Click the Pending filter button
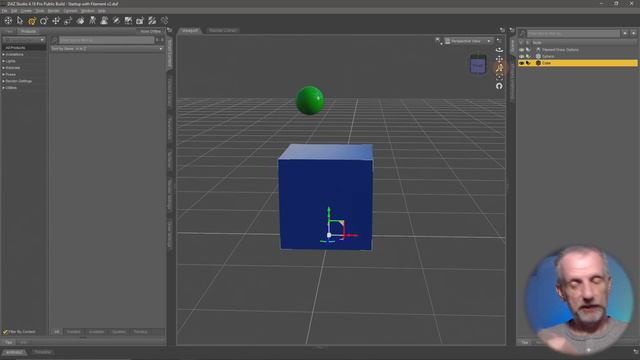The width and height of the screenshot is (640, 360). (x=140, y=332)
